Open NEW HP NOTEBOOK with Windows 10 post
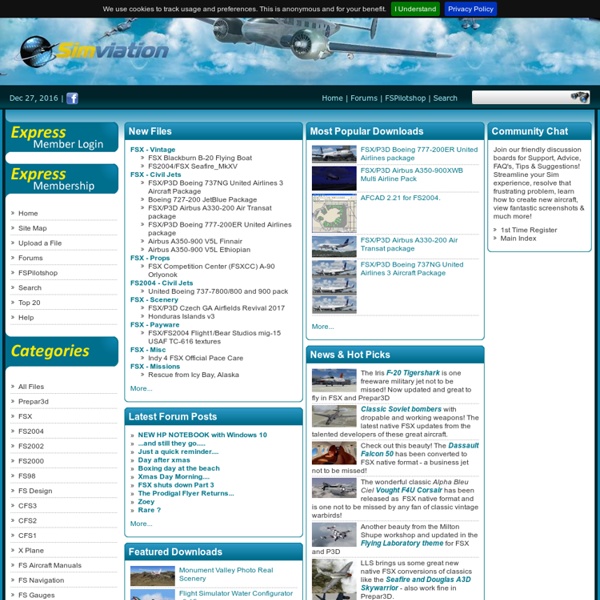The height and width of the screenshot is (600, 600). pos(202,435)
